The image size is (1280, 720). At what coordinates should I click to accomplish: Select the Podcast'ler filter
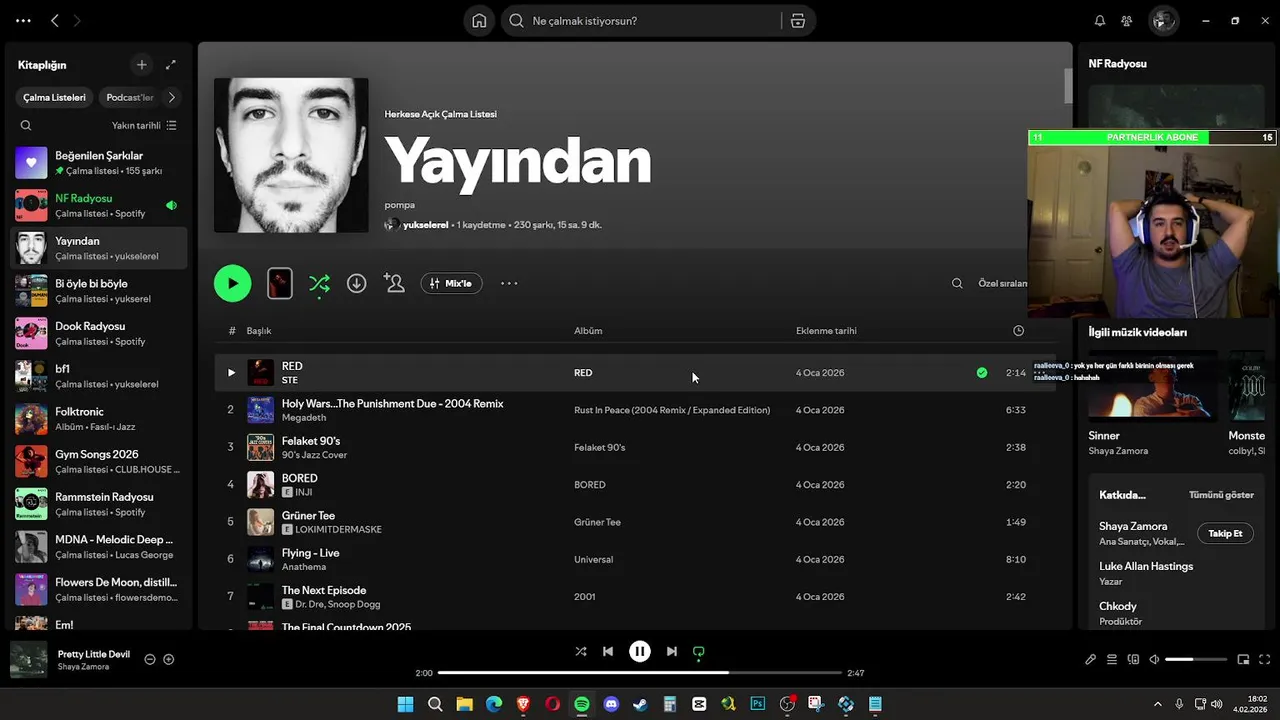click(x=130, y=97)
